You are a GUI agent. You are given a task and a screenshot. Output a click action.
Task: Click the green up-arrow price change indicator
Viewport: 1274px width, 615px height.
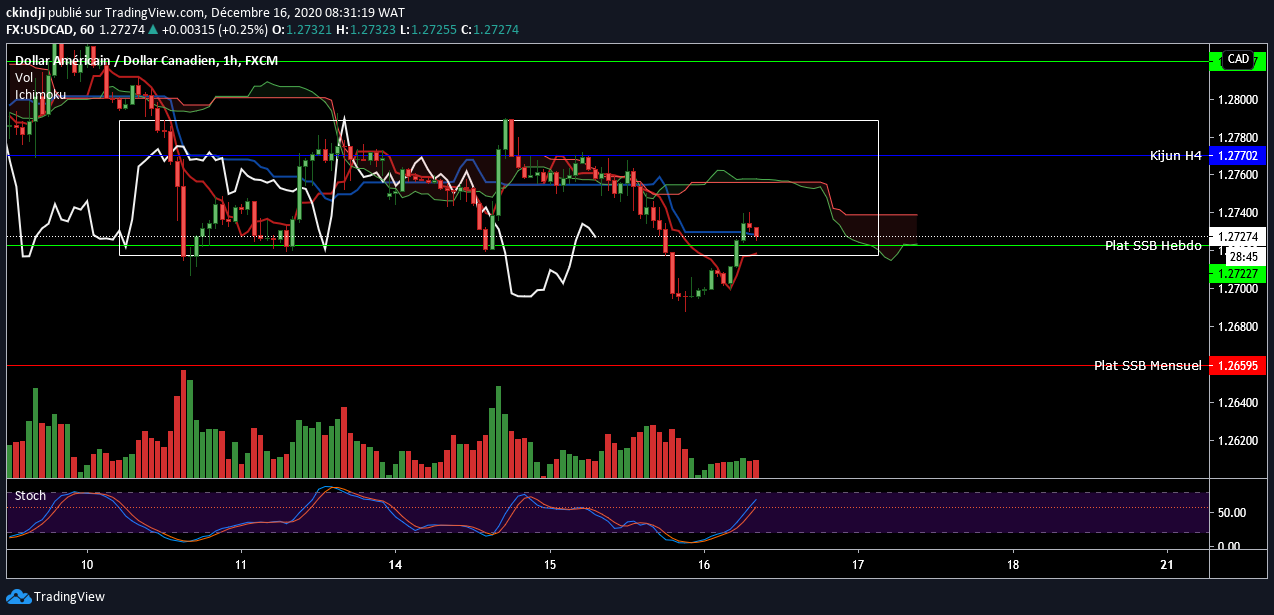tap(152, 31)
